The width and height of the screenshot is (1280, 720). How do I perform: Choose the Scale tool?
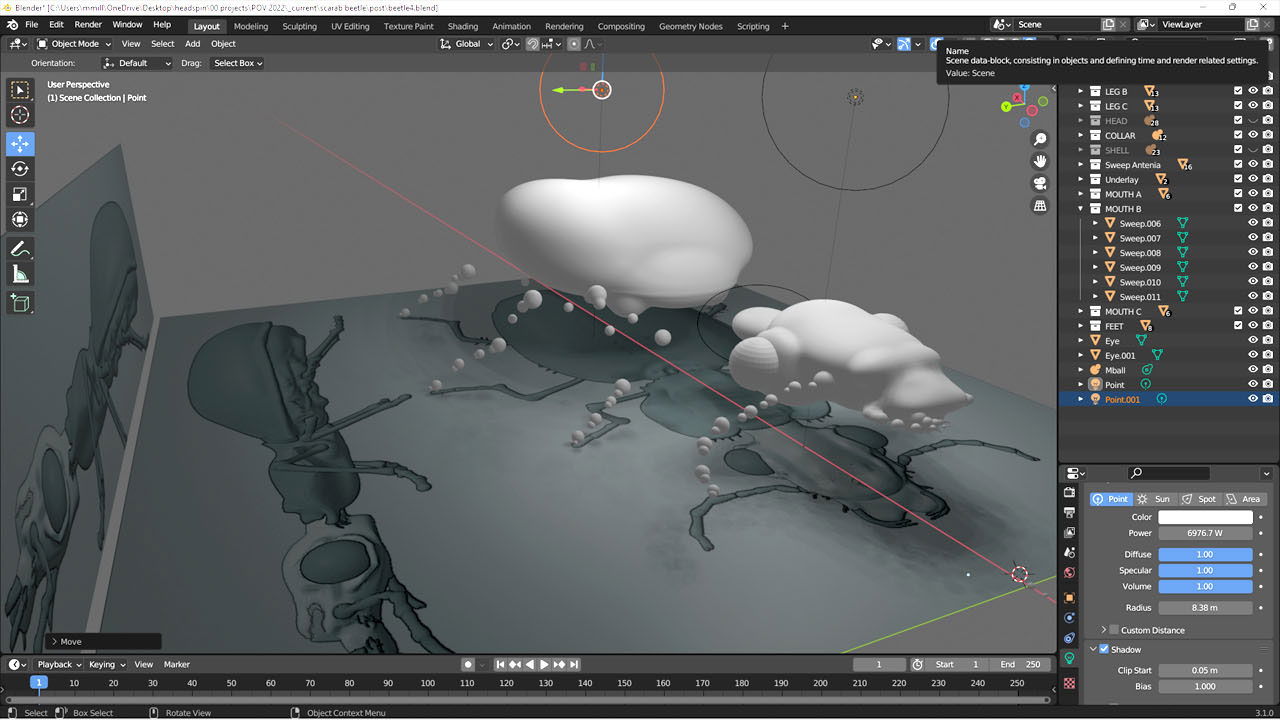click(20, 194)
